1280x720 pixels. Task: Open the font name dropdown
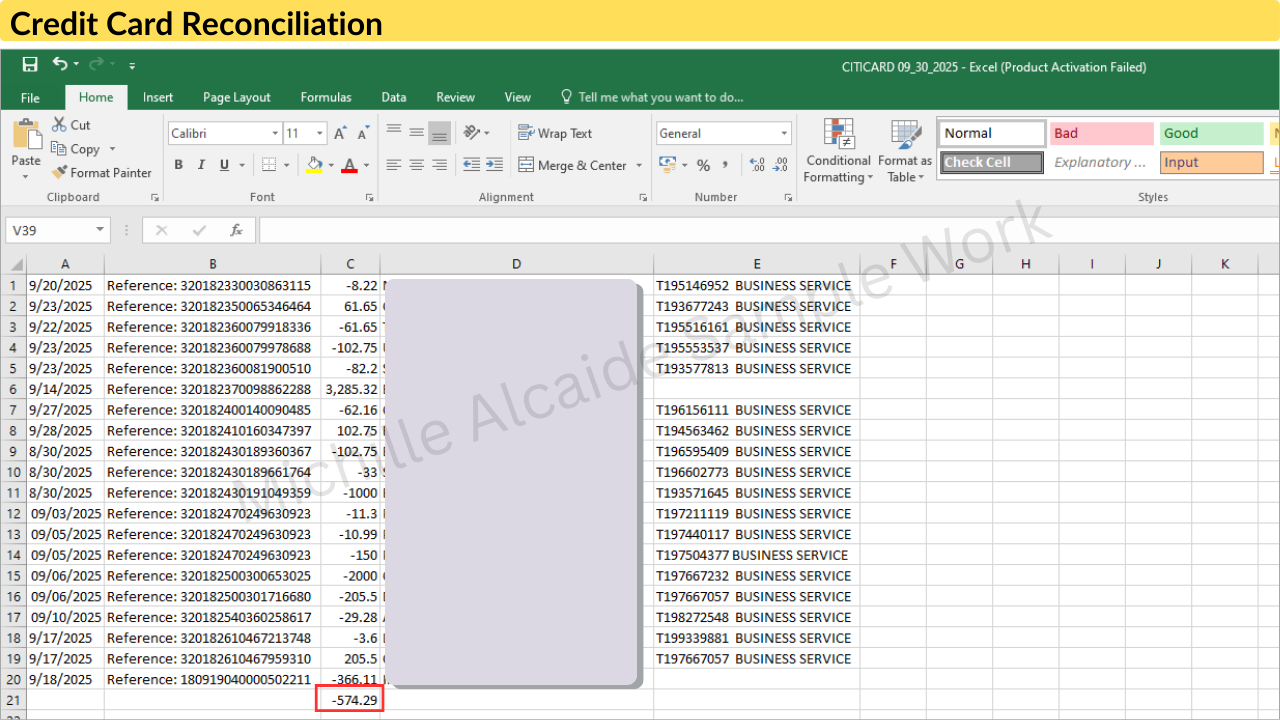click(x=275, y=133)
